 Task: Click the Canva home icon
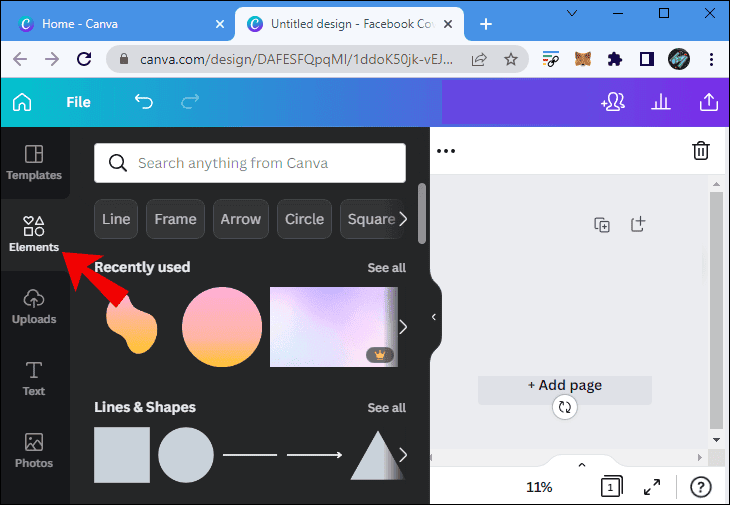point(22,102)
